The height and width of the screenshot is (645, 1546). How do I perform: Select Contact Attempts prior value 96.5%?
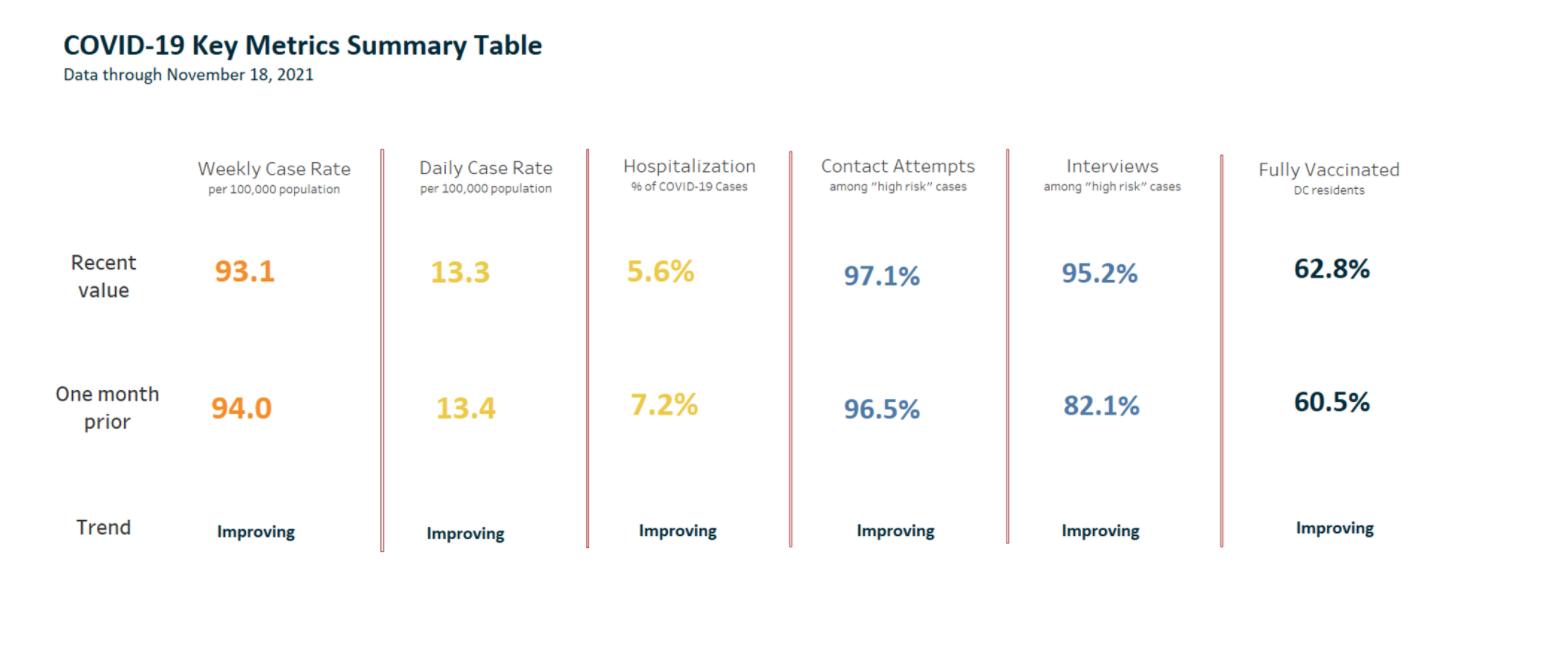point(881,409)
